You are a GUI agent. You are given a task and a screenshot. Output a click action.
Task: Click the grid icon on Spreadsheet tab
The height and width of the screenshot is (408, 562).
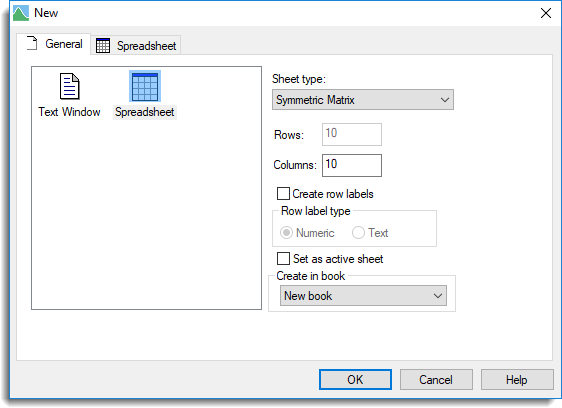tap(103, 46)
